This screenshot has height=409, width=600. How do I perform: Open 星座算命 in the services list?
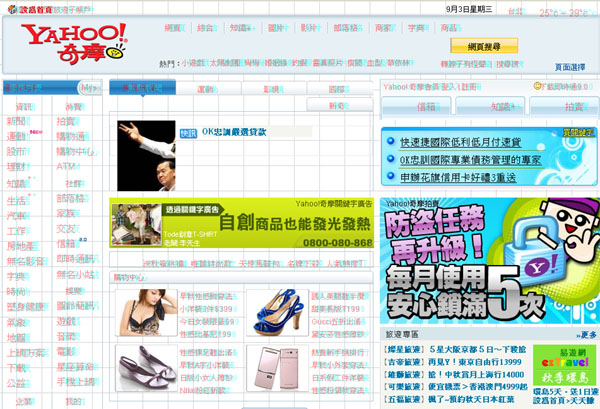pyautogui.click(x=77, y=367)
